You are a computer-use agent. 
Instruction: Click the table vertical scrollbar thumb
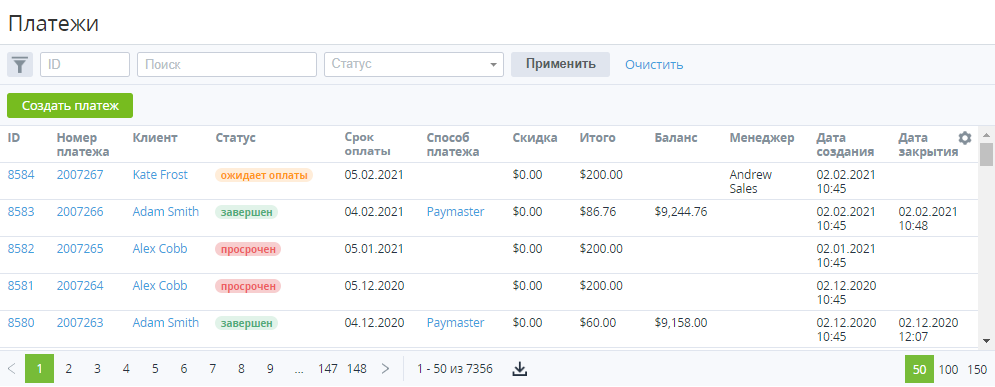[x=986, y=154]
